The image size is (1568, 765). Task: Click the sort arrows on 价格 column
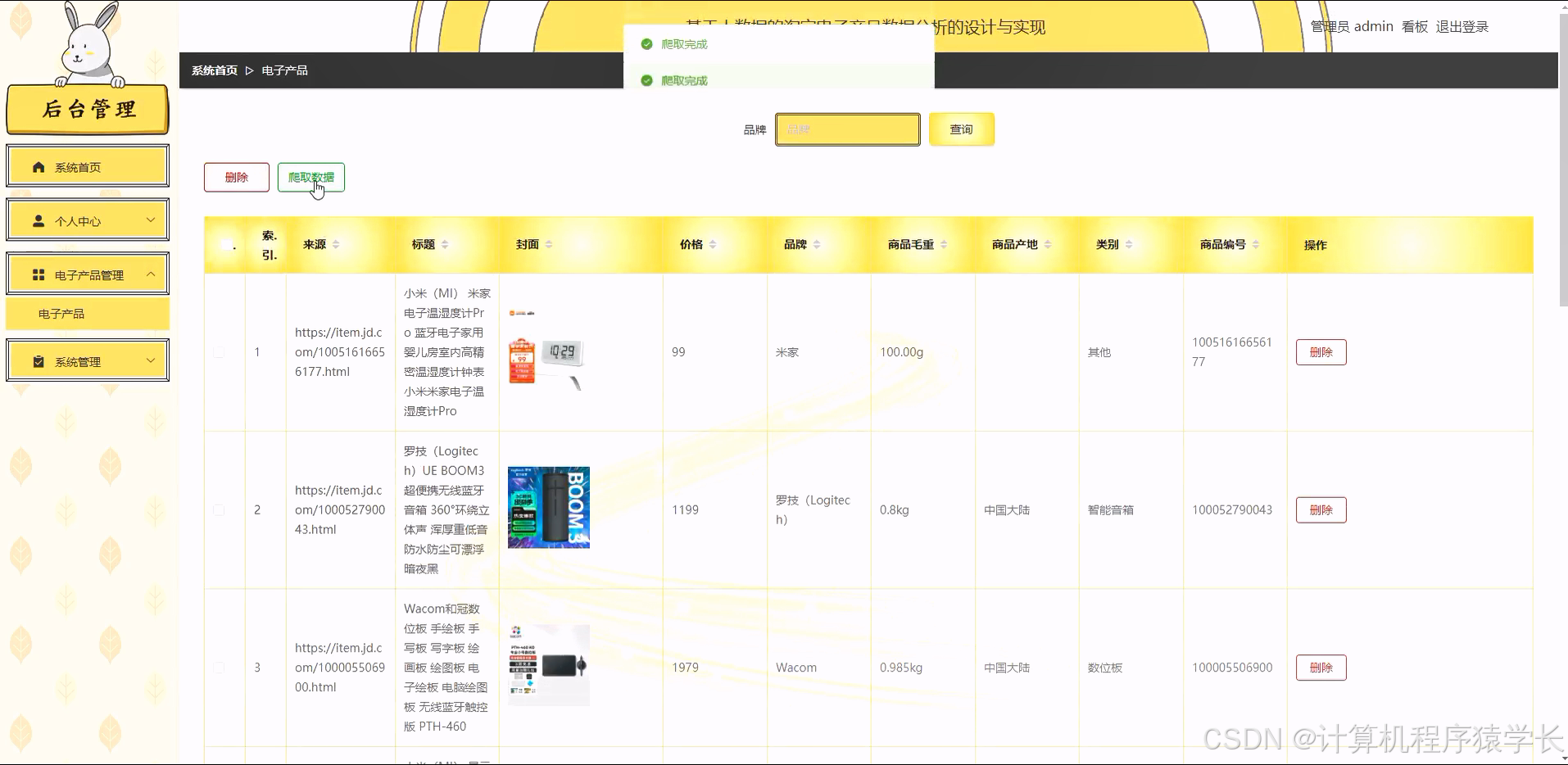pos(713,244)
